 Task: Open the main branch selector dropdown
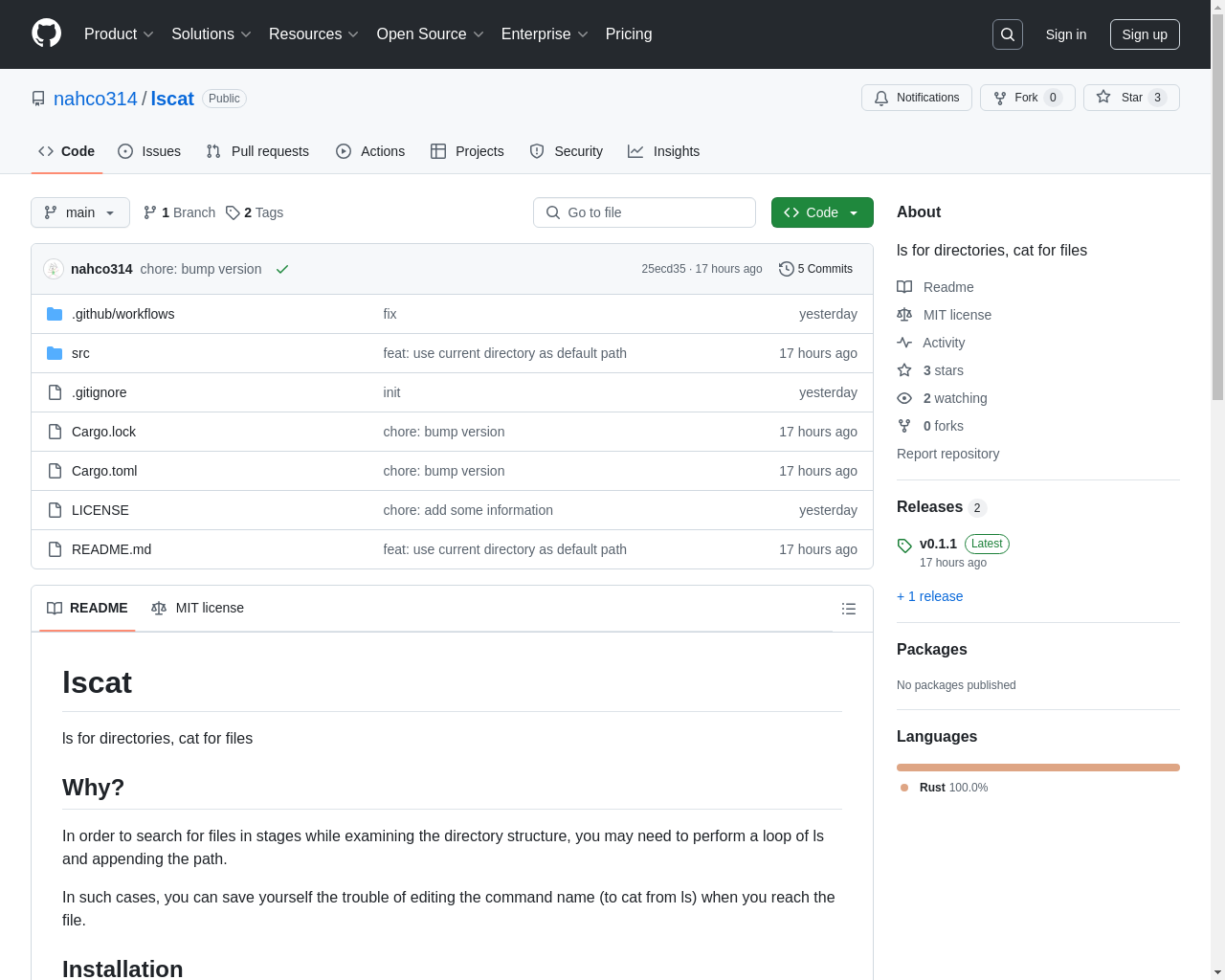pos(80,212)
